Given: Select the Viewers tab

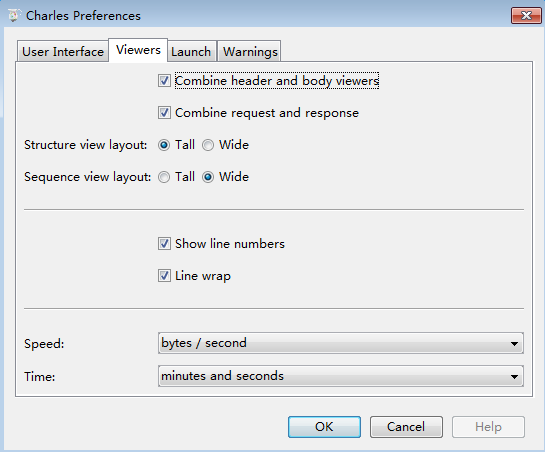Looking at the screenshot, I should click(x=138, y=50).
